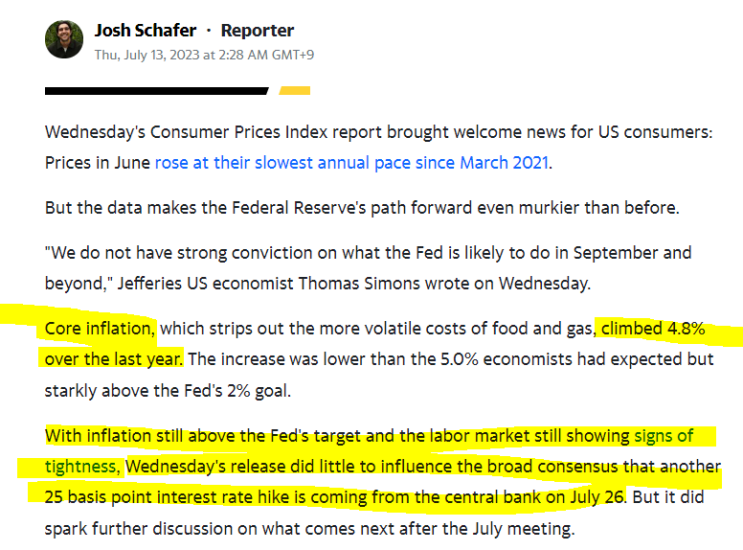
Task: Click the highlighted "Core inflation," text
Action: 100,328
